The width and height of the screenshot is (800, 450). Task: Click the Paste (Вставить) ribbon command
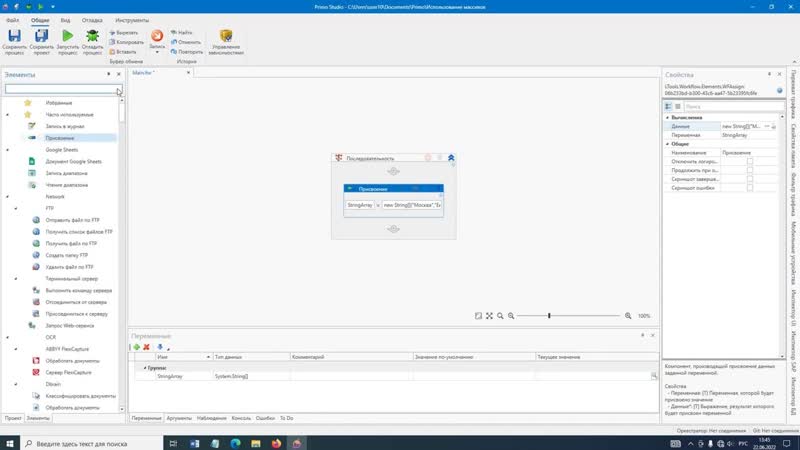point(123,52)
